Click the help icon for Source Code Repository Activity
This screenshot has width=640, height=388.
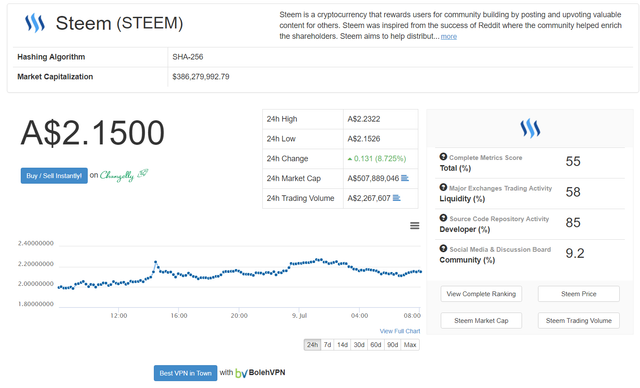tap(443, 217)
